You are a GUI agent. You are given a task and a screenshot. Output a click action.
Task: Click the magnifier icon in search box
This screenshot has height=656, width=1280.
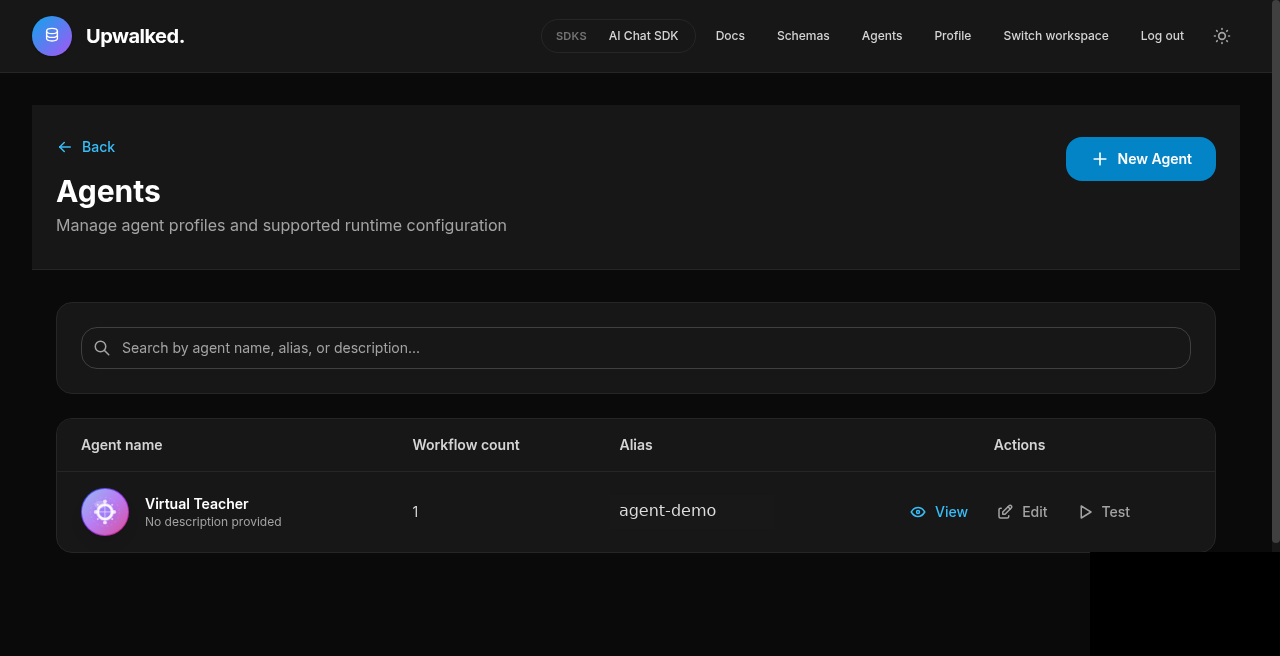[x=102, y=348]
